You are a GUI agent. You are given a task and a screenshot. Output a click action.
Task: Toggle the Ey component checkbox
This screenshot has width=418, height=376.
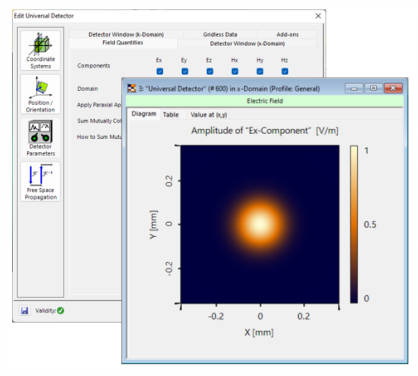click(x=185, y=71)
